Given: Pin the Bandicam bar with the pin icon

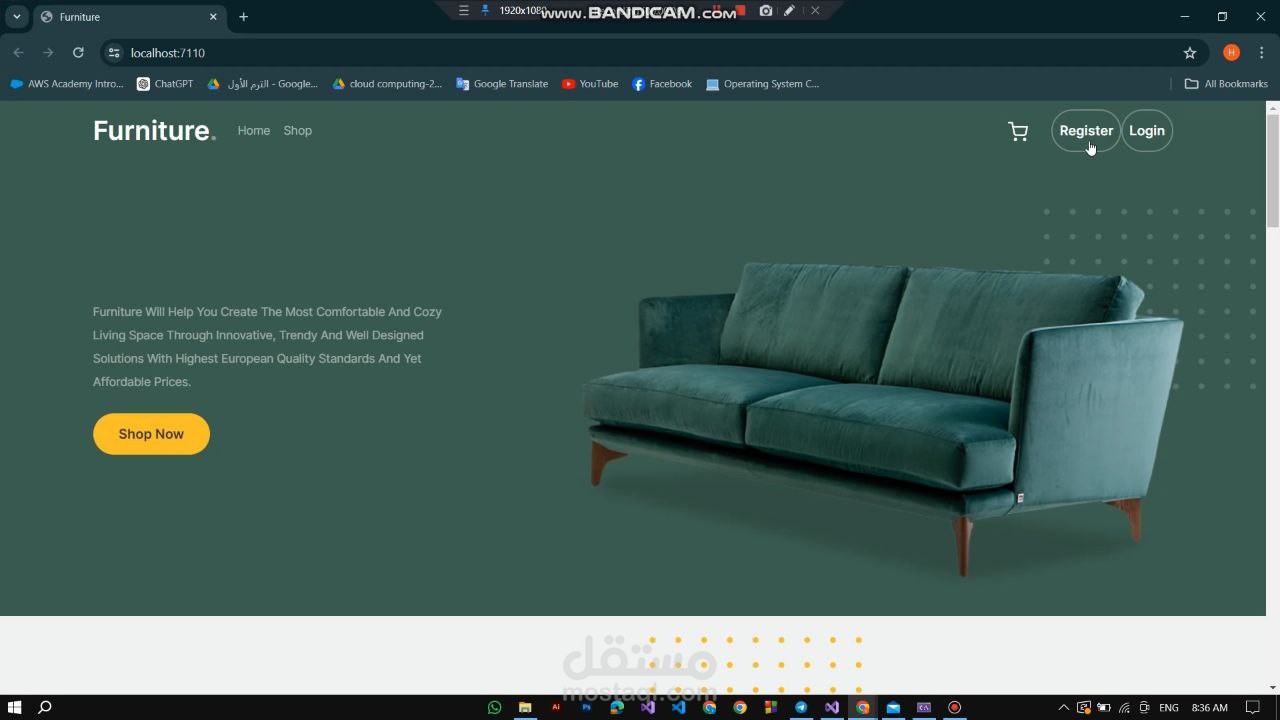Looking at the screenshot, I should (x=486, y=10).
